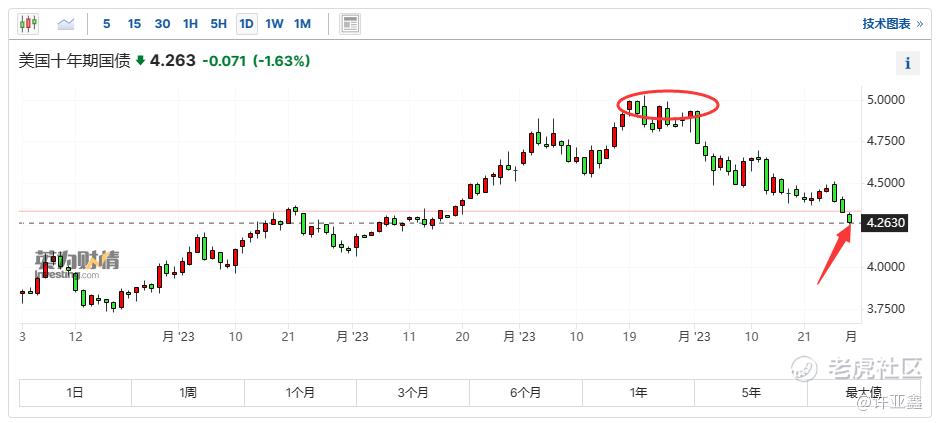Choose the 5年 time range
The height and width of the screenshot is (423, 940).
751,392
